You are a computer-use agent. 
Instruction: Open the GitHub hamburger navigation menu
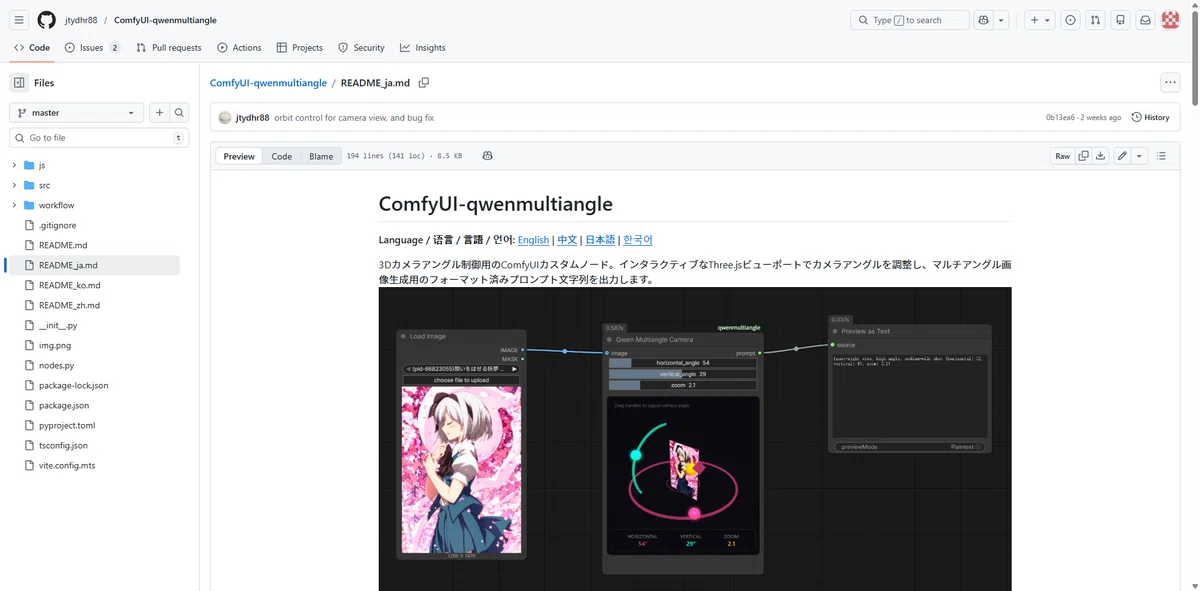[19, 20]
